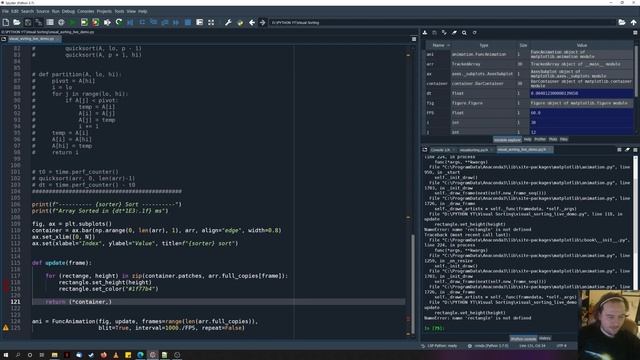The image size is (640, 360).
Task: Start debugging the file
Action: click(130, 22)
